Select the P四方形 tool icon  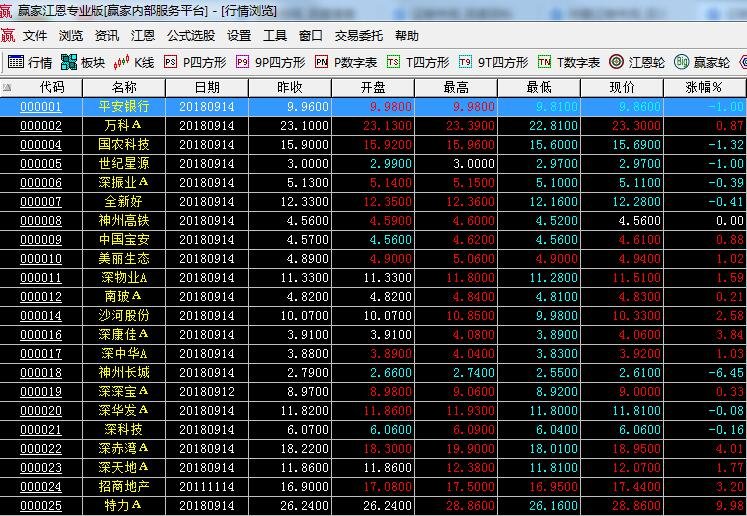click(171, 62)
